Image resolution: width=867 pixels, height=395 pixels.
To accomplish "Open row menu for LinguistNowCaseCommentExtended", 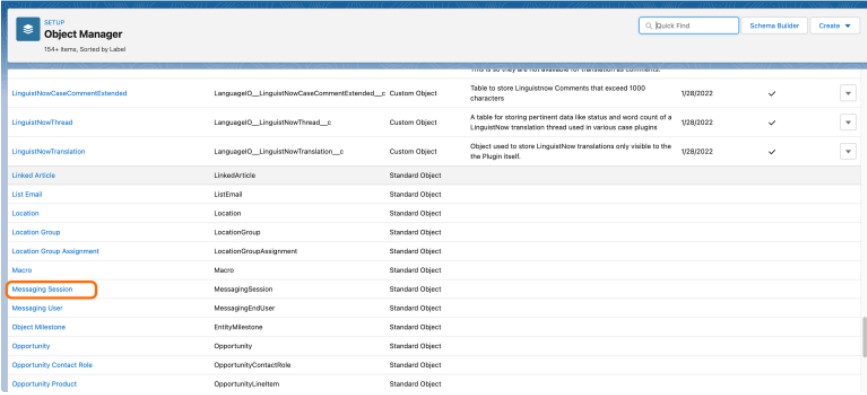I will pyautogui.click(x=848, y=93).
